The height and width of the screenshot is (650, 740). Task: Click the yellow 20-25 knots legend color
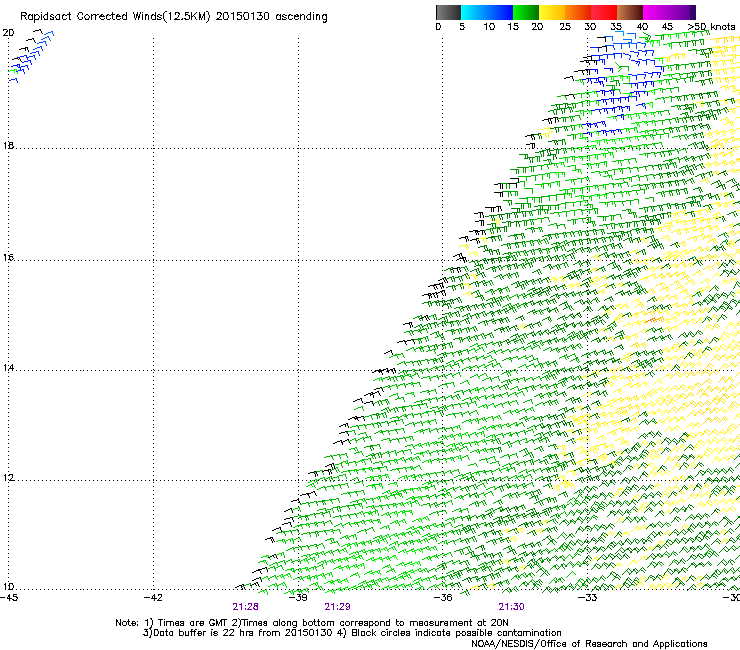tap(552, 12)
